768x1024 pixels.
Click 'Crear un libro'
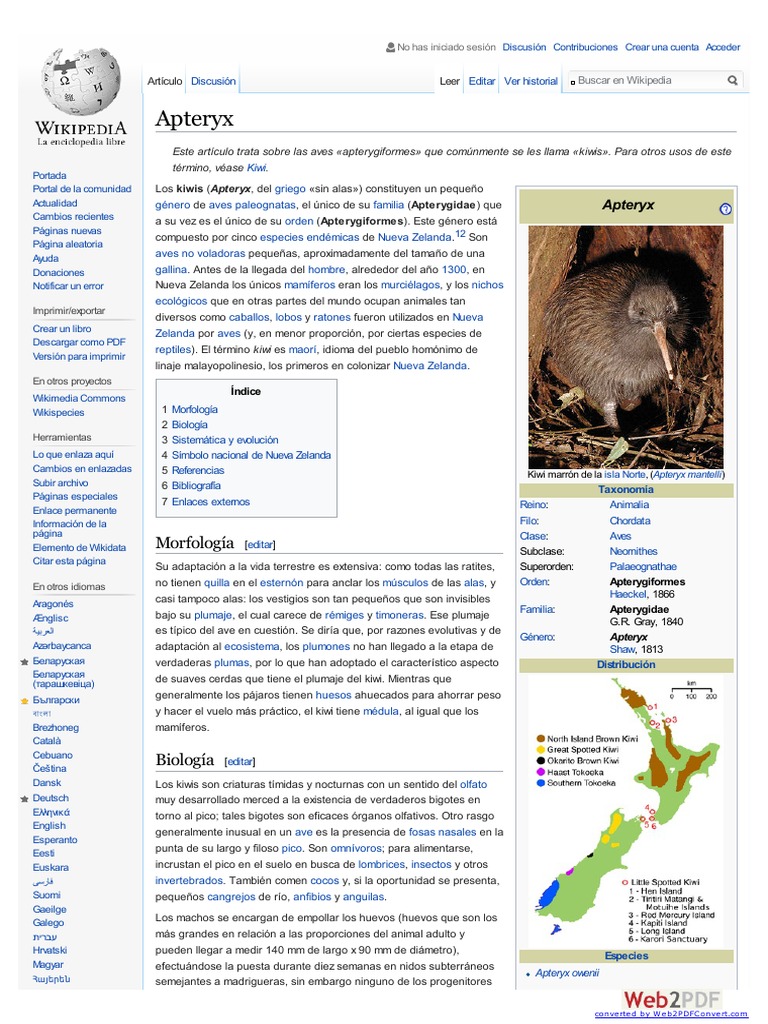pos(62,328)
